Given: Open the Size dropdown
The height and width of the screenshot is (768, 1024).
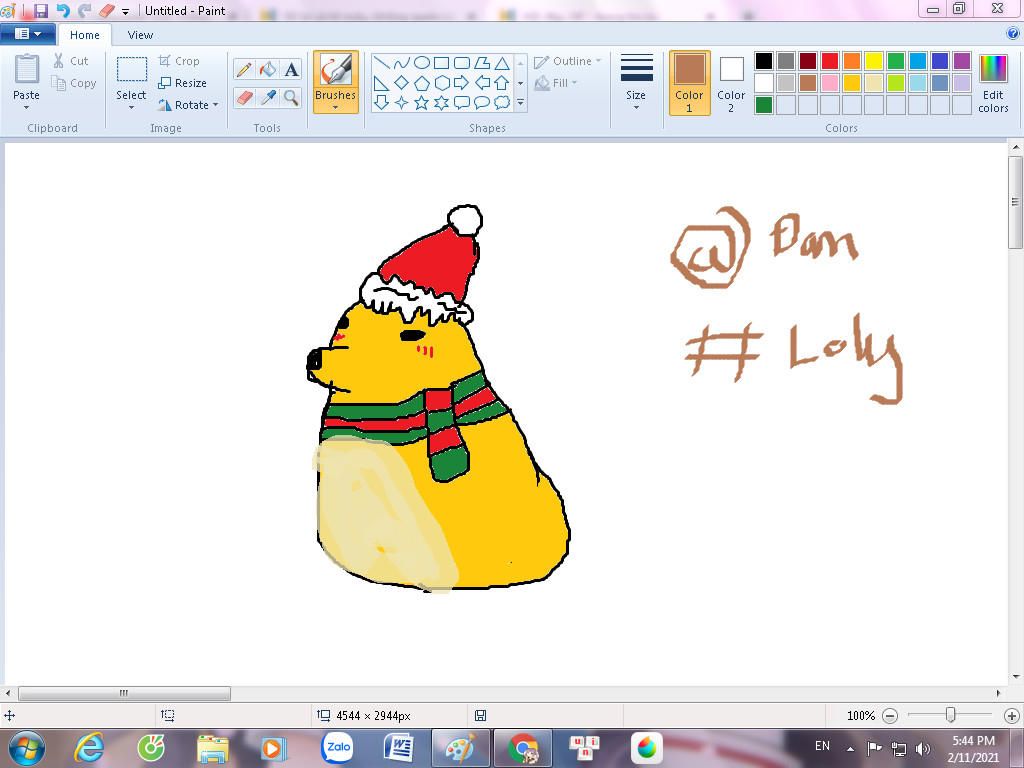Looking at the screenshot, I should pos(636,82).
